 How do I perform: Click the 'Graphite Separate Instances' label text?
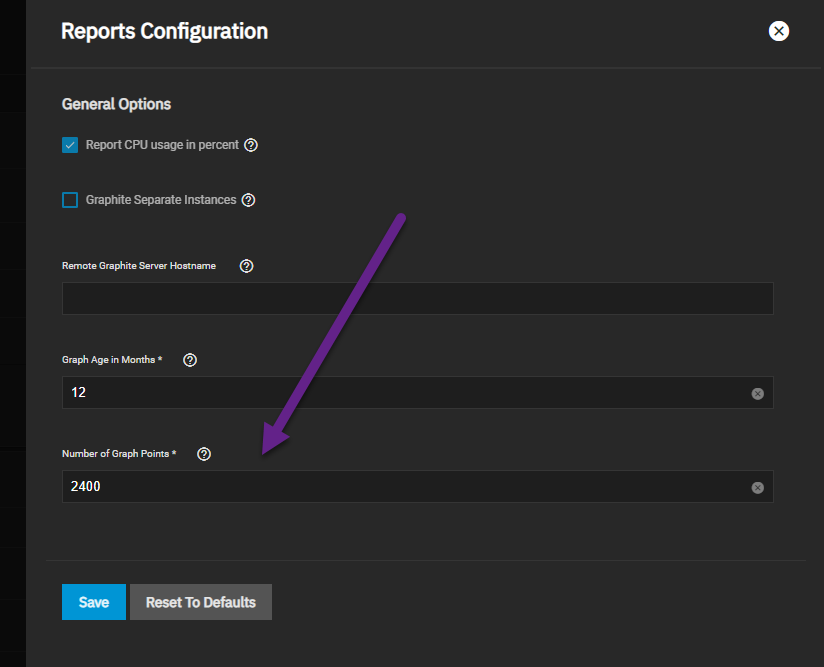[x=161, y=200]
